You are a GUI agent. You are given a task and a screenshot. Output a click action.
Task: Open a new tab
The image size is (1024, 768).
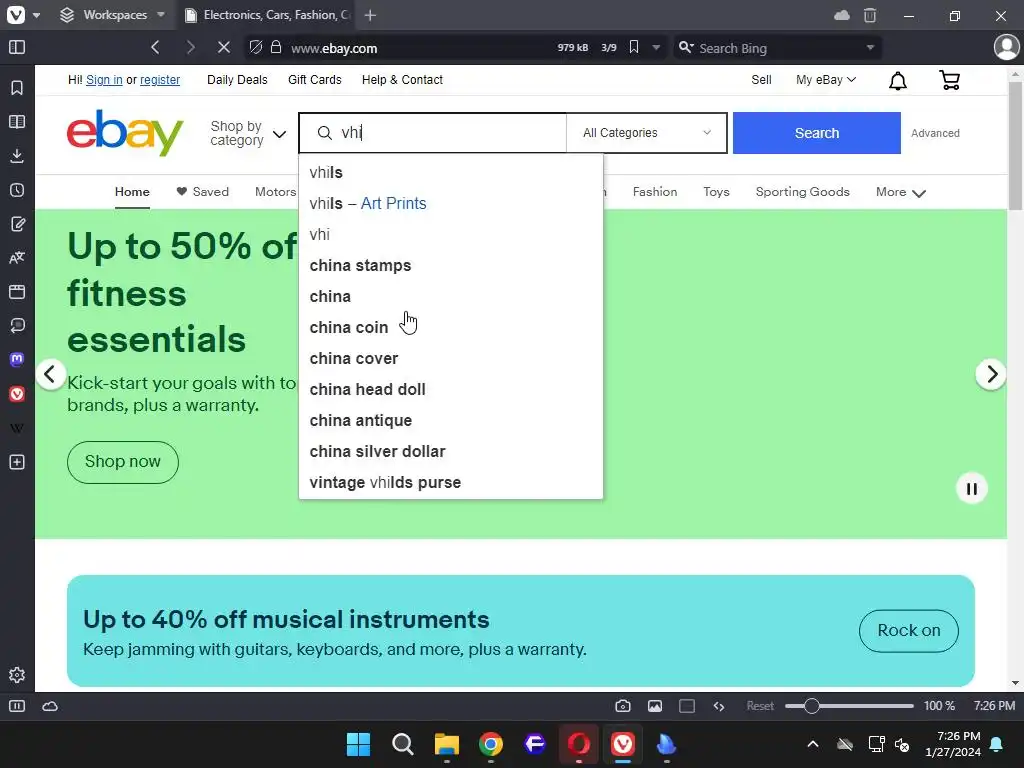coord(370,15)
